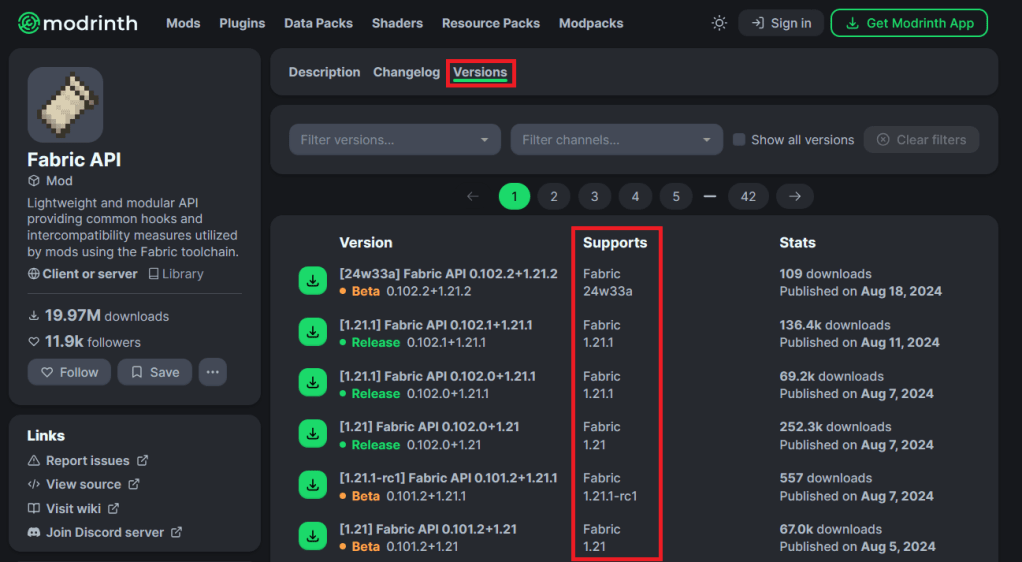Save the Fabric API project
The height and width of the screenshot is (562, 1022).
154,372
